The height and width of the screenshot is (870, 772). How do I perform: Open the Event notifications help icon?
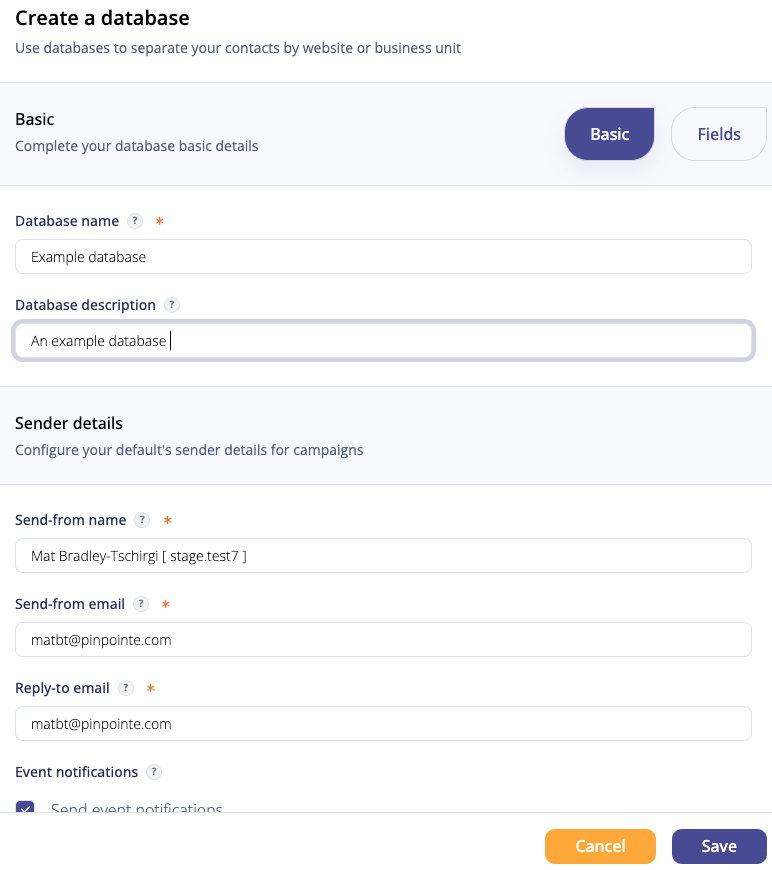pos(154,772)
